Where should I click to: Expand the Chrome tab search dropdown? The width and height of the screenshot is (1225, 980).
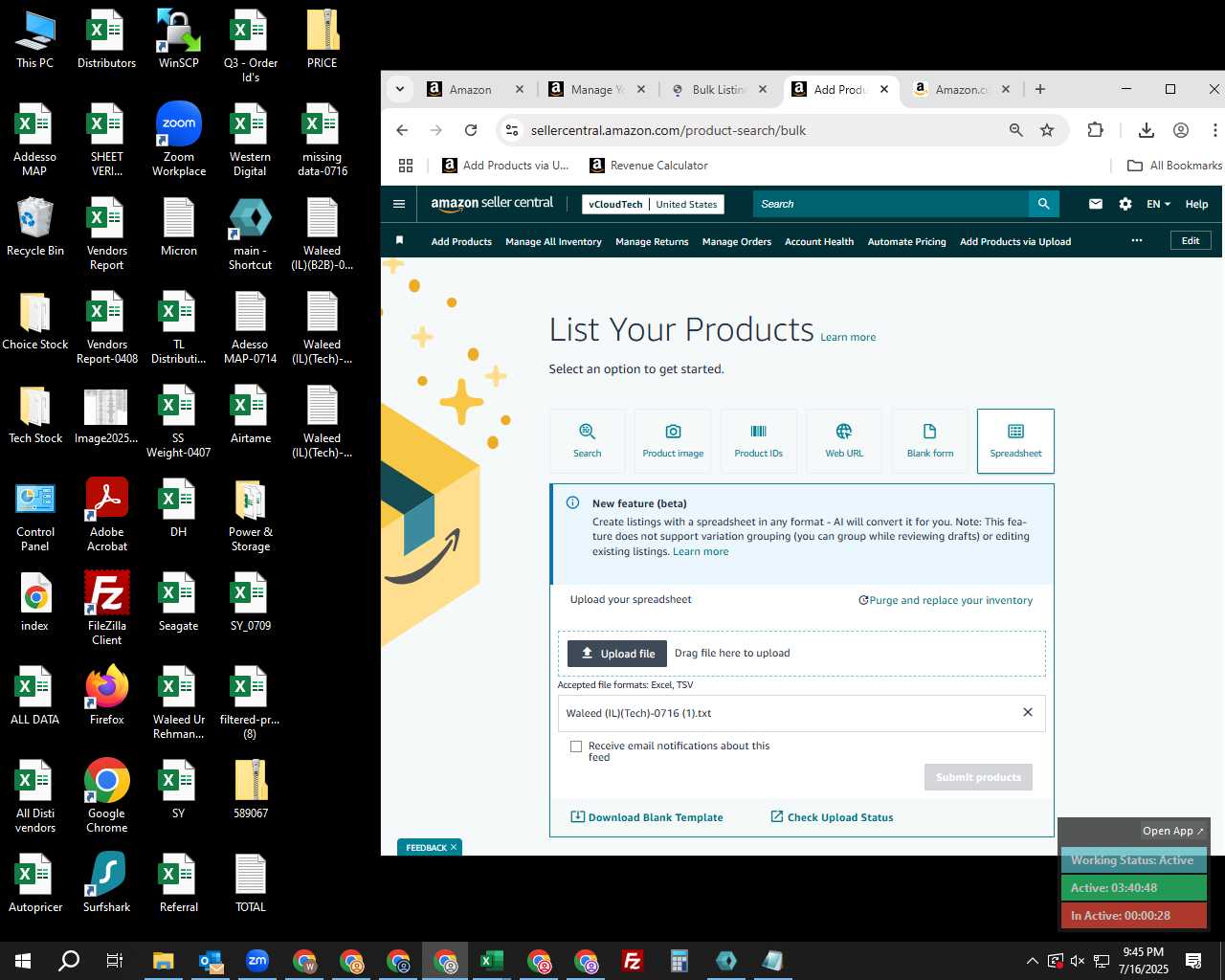tap(400, 89)
